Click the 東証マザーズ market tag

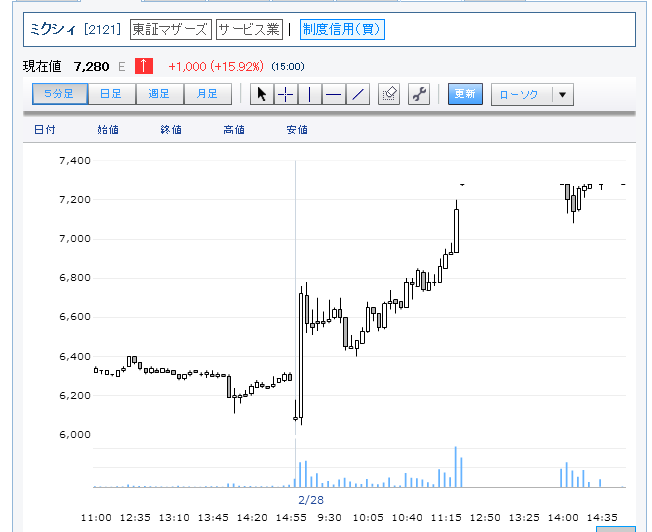click(x=170, y=30)
